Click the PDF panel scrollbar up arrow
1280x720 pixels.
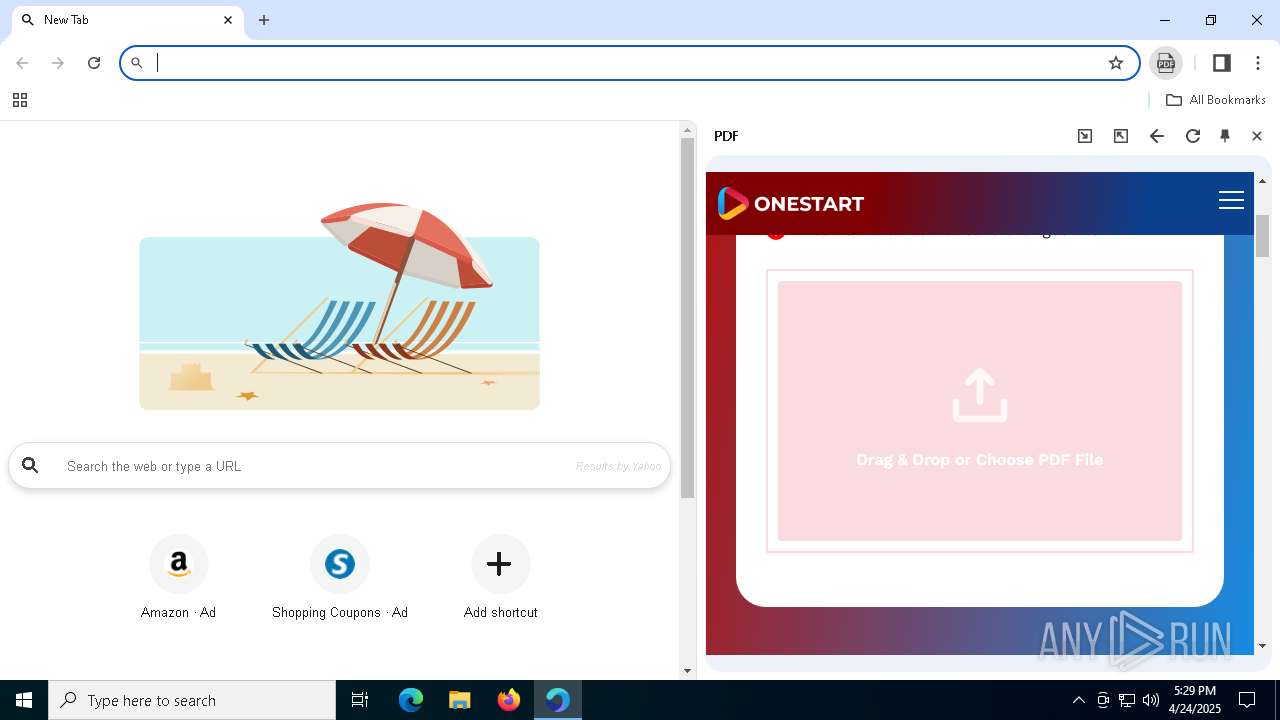[1262, 181]
